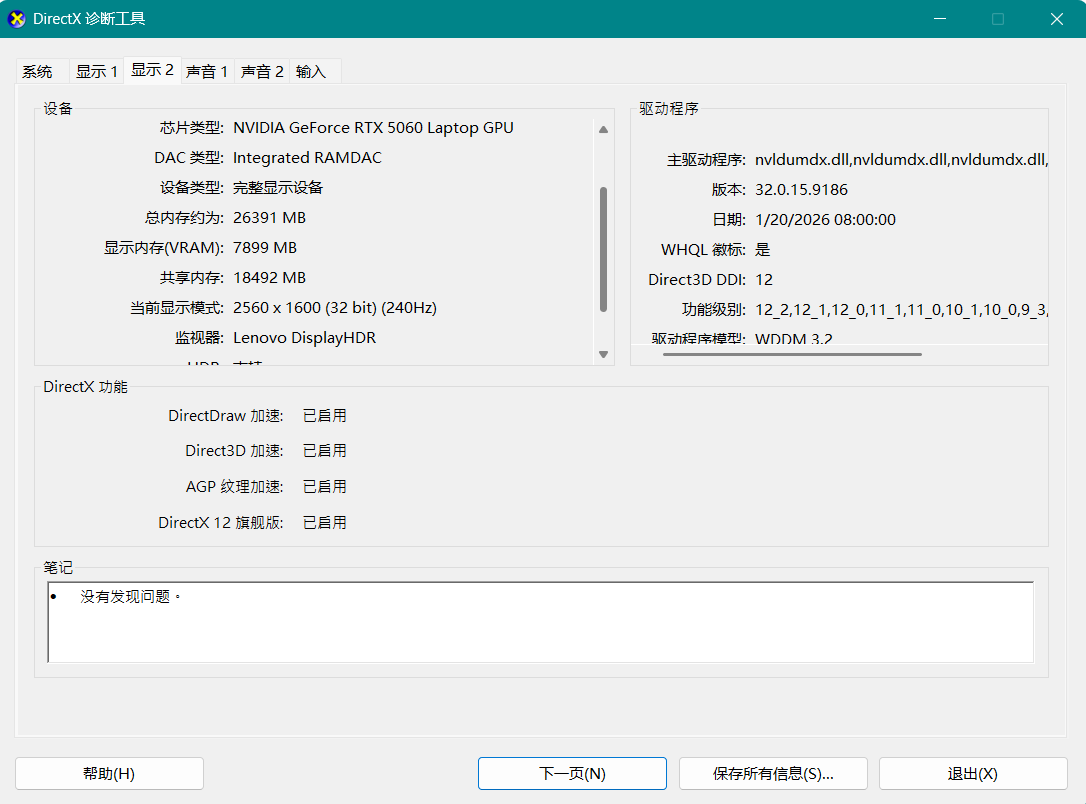
Task: Click the 没有发现问题 note text
Action: point(130,596)
